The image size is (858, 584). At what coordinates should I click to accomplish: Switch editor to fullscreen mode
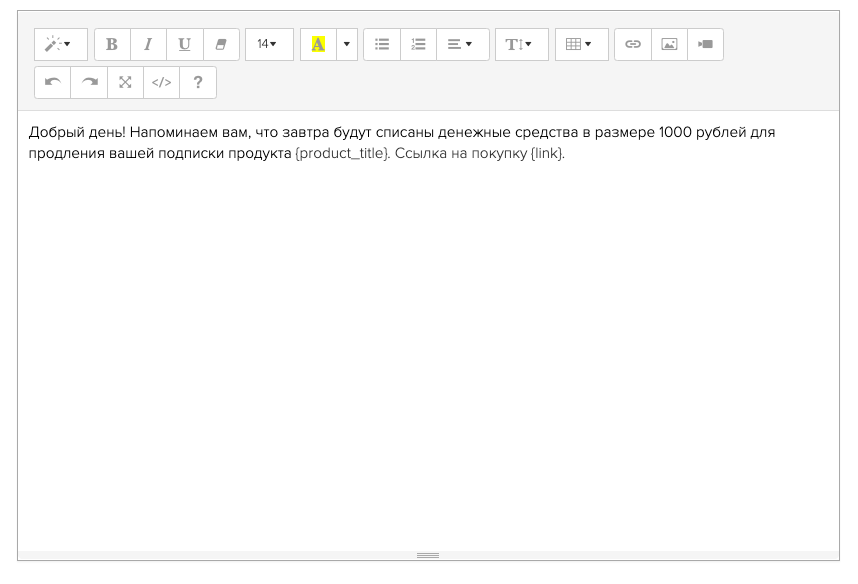(x=125, y=83)
